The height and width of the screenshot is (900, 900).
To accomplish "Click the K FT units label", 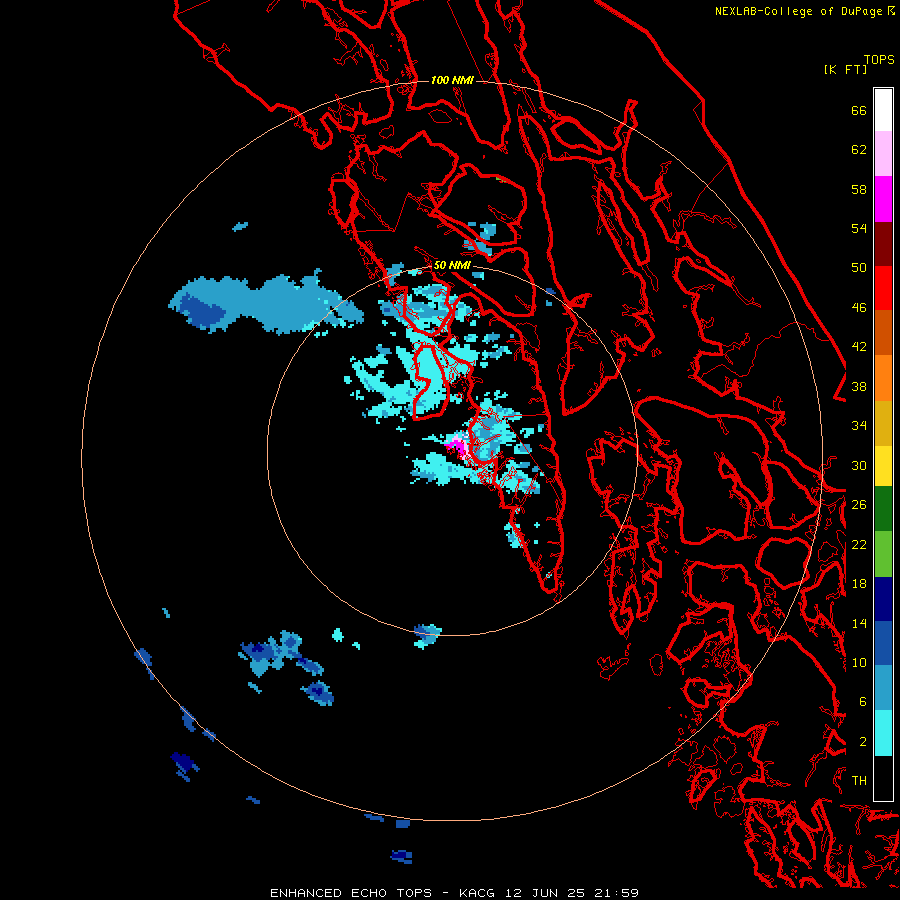I will [845, 69].
